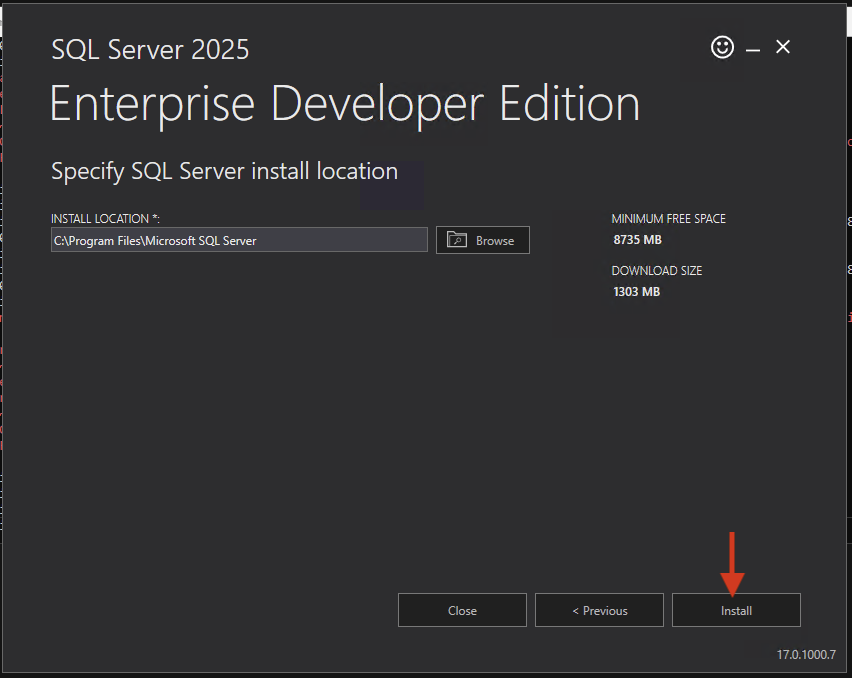Click the 1303 MB download size value
This screenshot has height=678, width=852.
636,292
